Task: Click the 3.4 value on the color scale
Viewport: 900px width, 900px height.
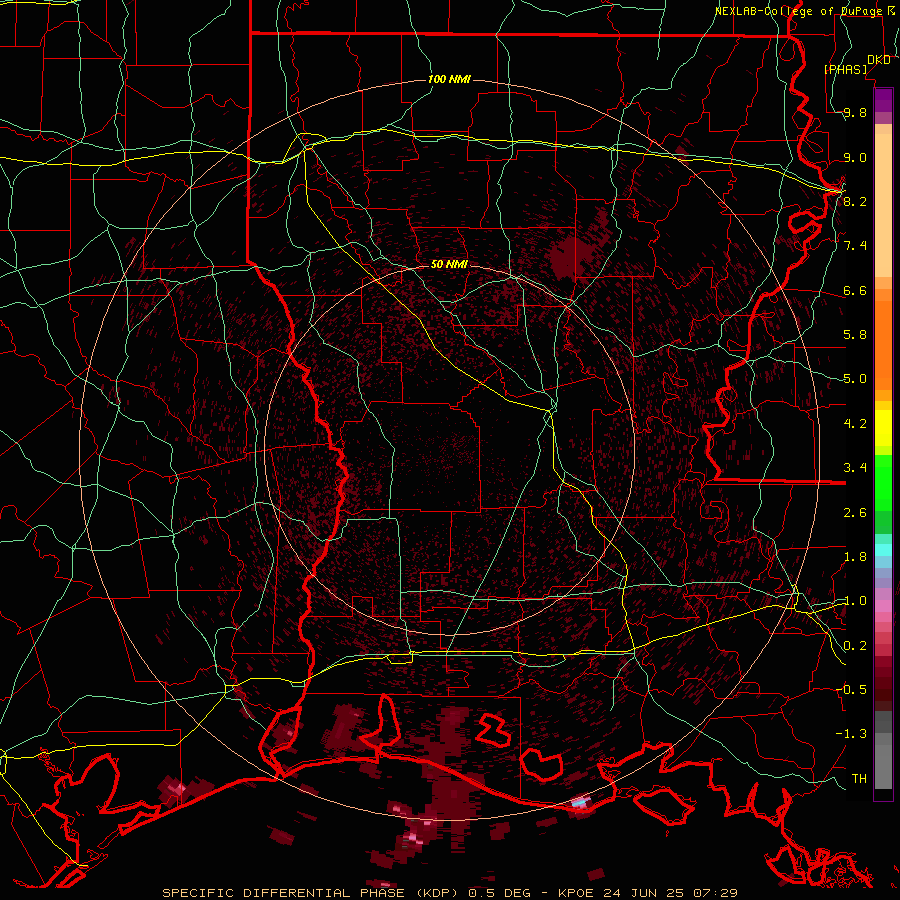Action: click(x=855, y=467)
